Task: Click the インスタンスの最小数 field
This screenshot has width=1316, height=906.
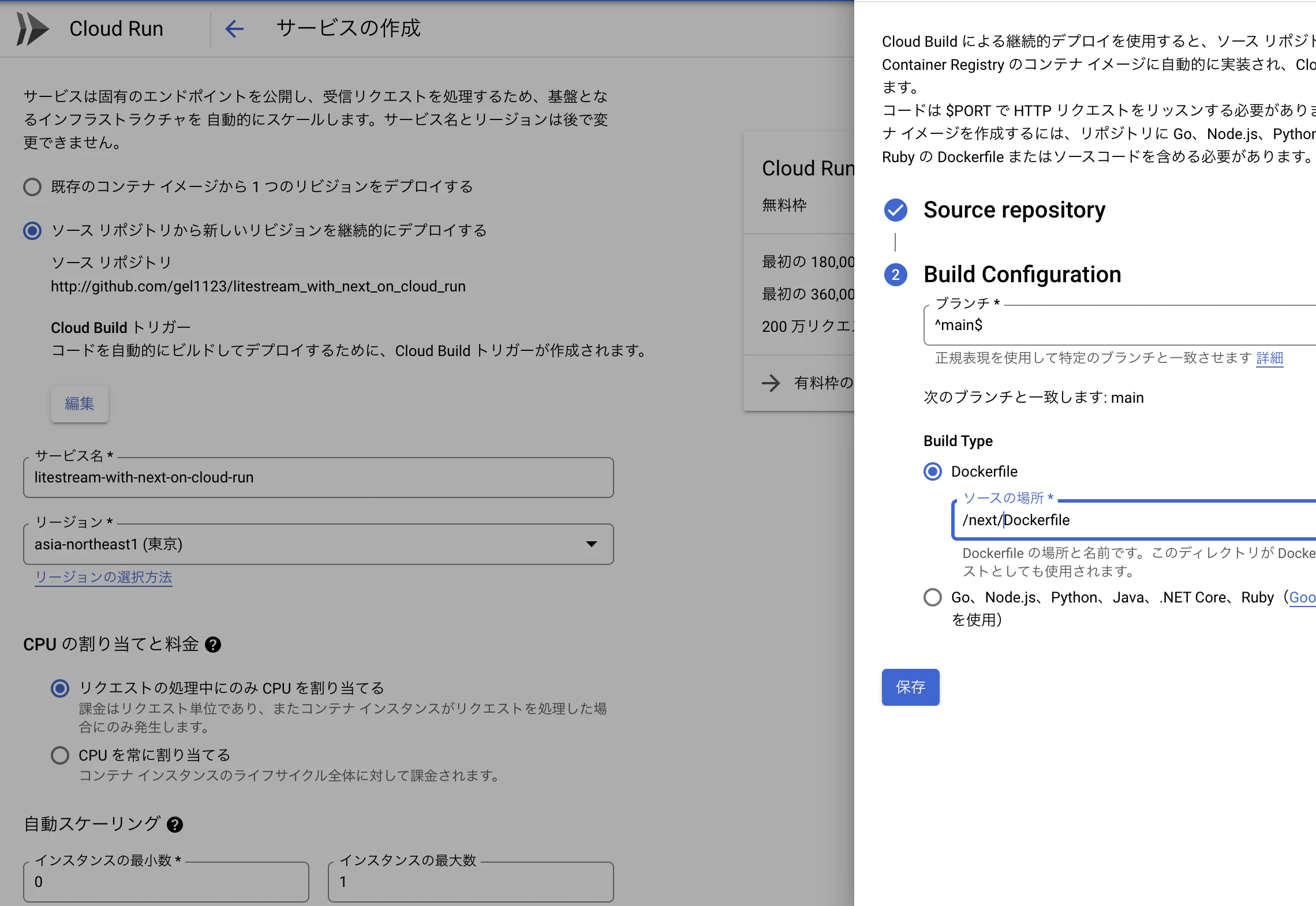Action: (x=166, y=882)
